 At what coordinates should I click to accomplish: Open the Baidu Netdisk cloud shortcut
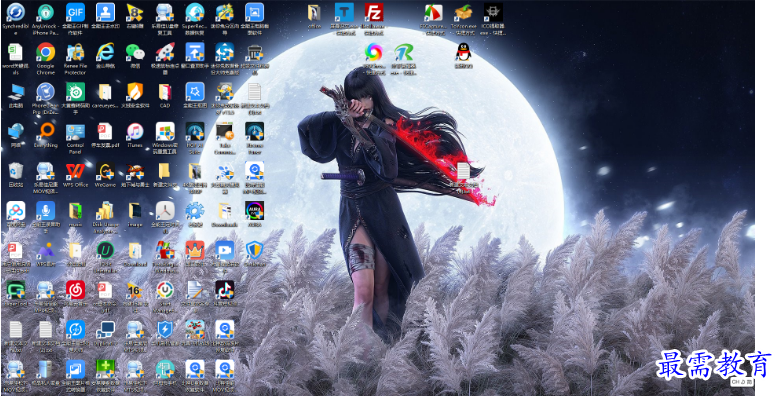coord(15,211)
